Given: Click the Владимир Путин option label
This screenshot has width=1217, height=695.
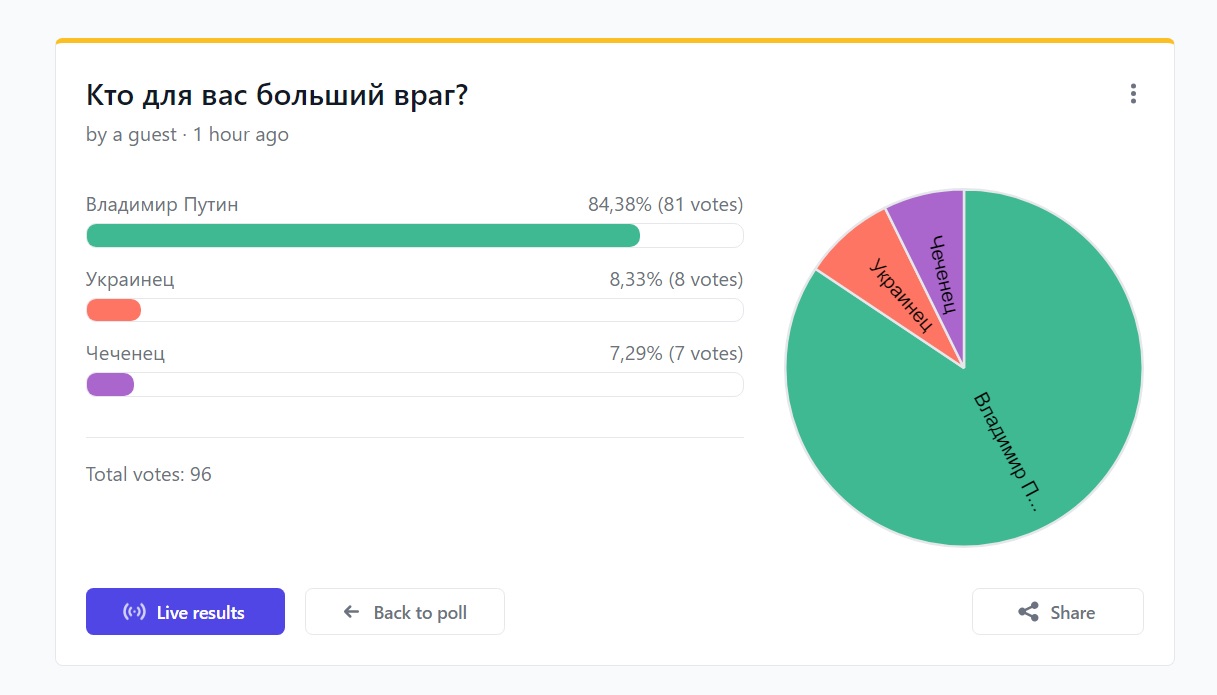Looking at the screenshot, I should [162, 205].
